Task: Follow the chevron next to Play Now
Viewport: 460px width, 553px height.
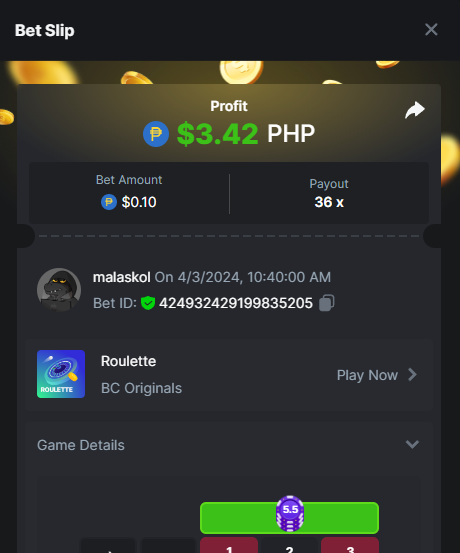Action: [412, 375]
